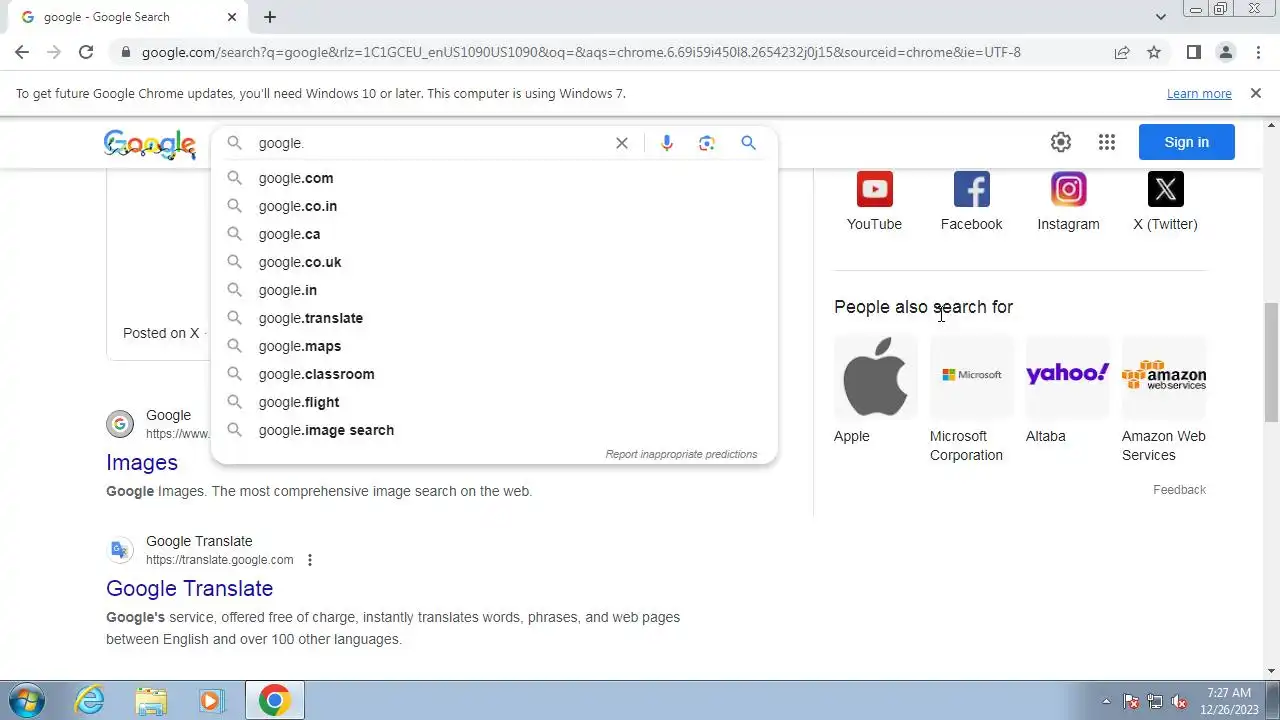Close the google - Google Search tab
The image size is (1280, 720).
coord(232,17)
